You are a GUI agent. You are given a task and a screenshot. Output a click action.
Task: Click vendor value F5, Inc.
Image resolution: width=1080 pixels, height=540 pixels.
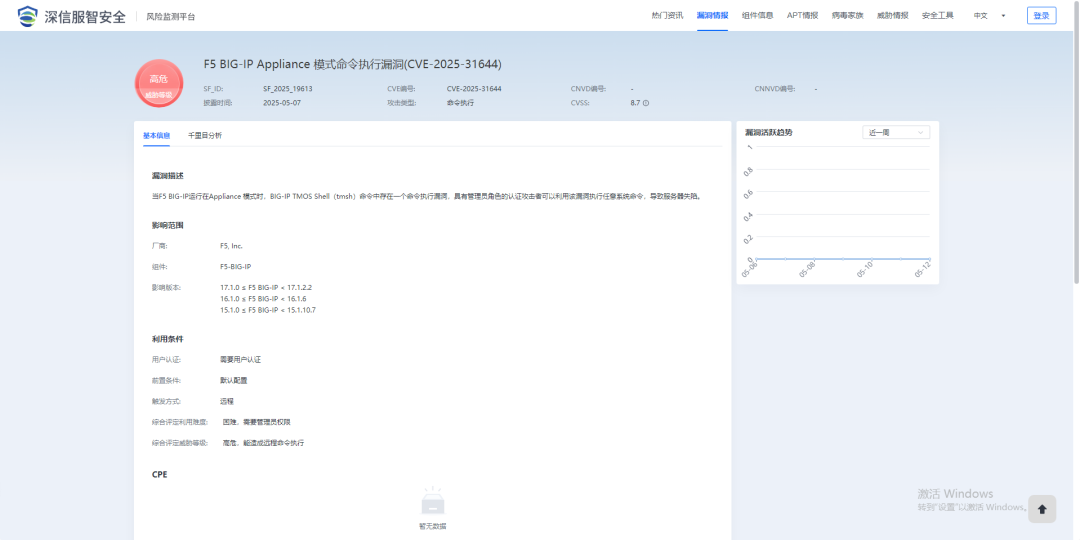coord(231,246)
